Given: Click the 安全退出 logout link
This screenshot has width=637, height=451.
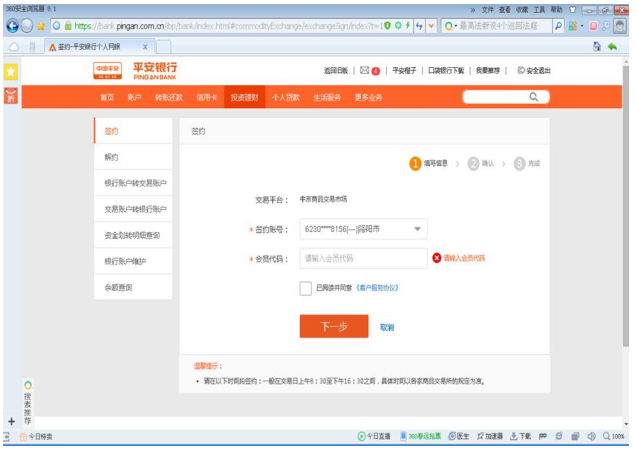Looking at the screenshot, I should coord(534,71).
